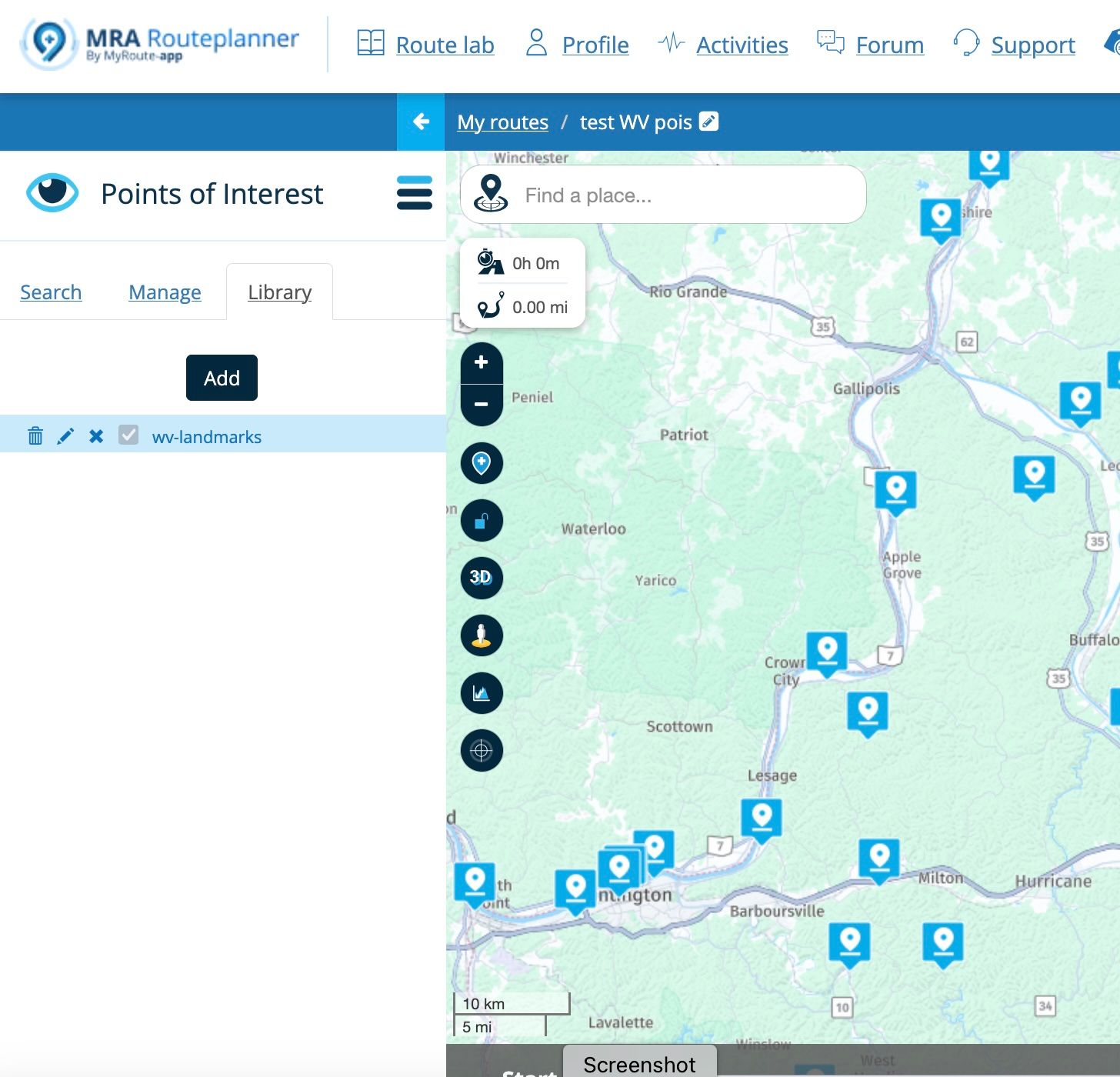Click the Points of Interest eye icon

tap(52, 192)
